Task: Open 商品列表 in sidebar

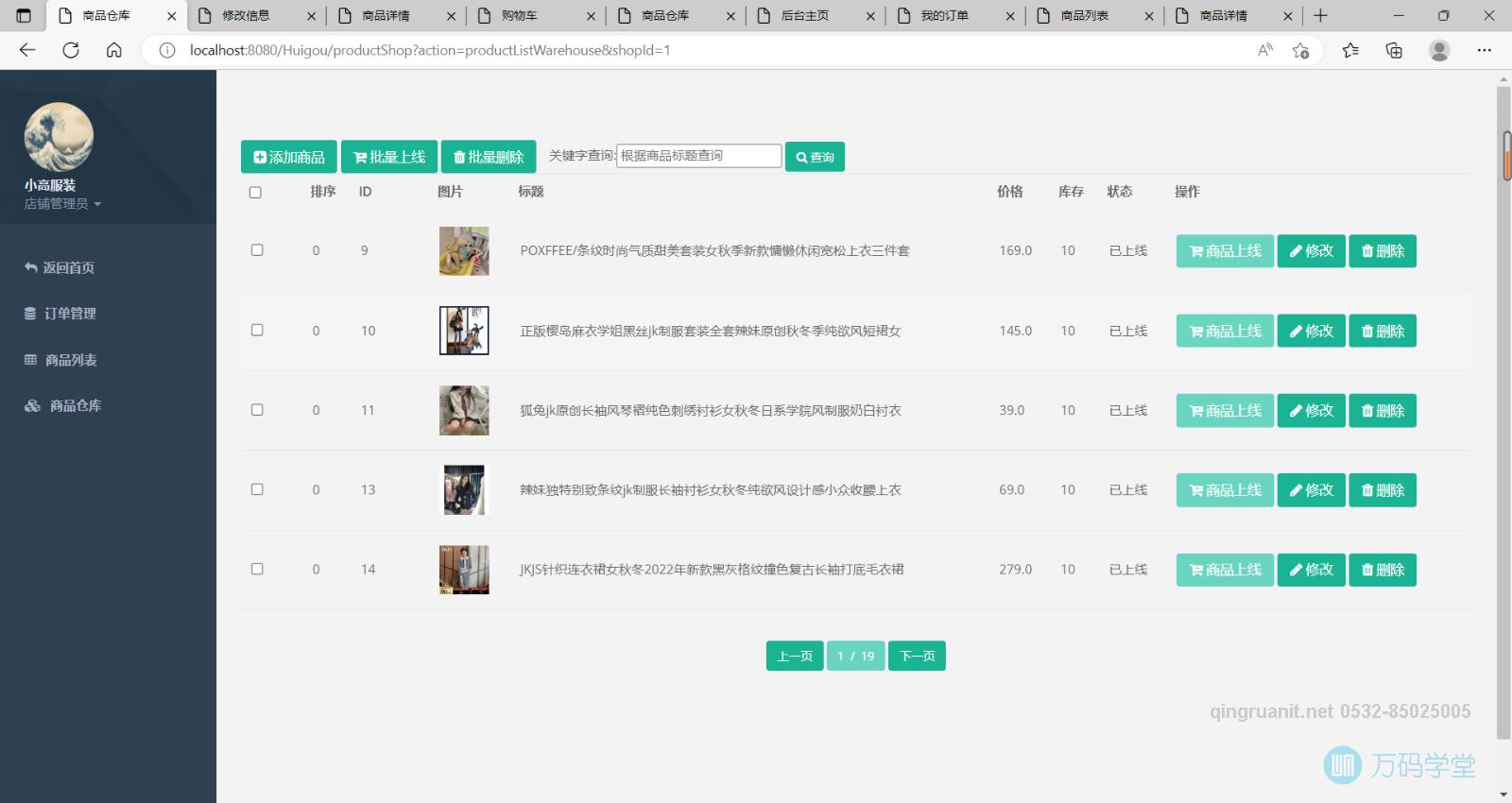Action: (x=60, y=360)
